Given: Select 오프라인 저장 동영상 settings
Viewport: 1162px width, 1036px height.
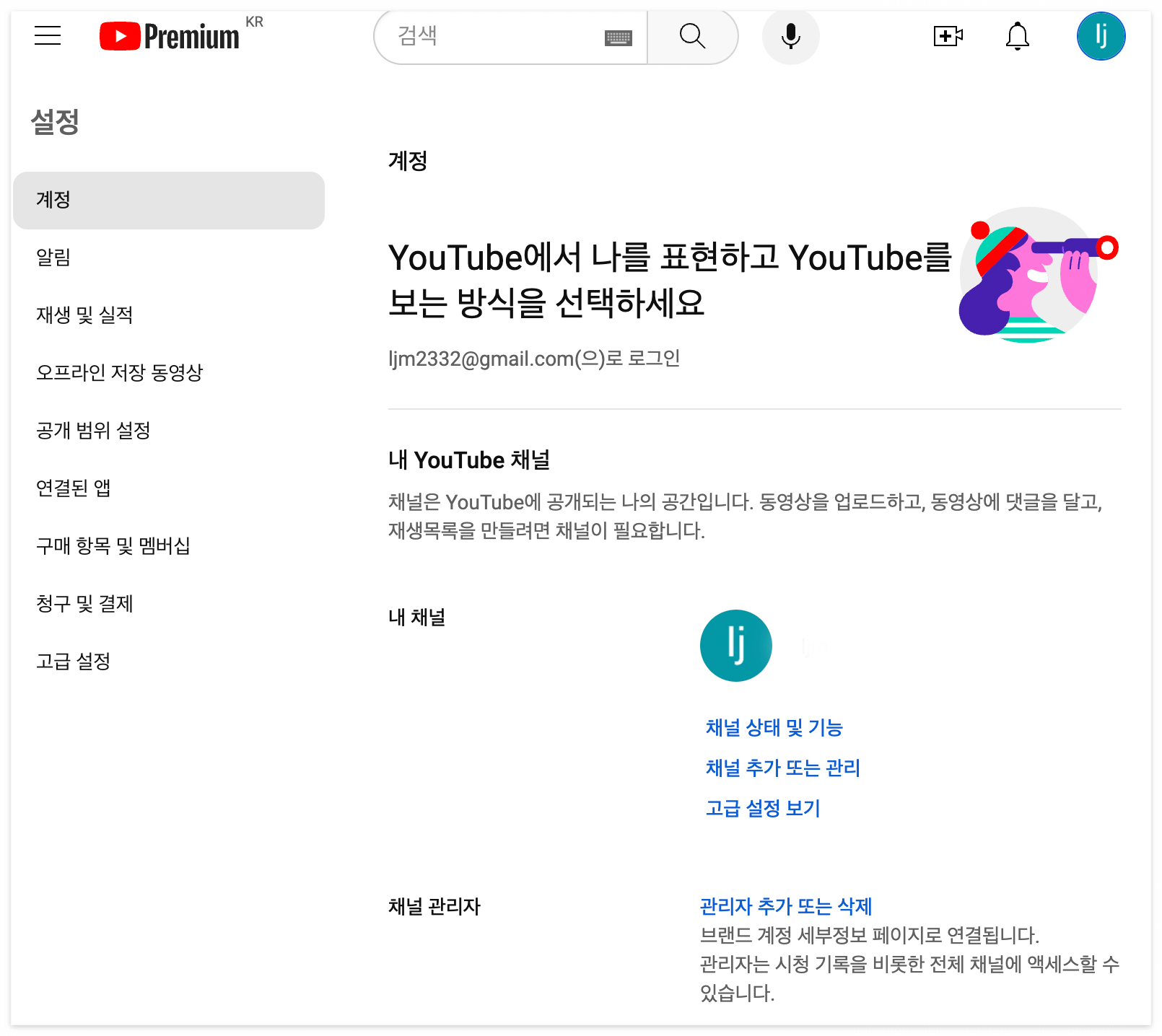Looking at the screenshot, I should [120, 374].
